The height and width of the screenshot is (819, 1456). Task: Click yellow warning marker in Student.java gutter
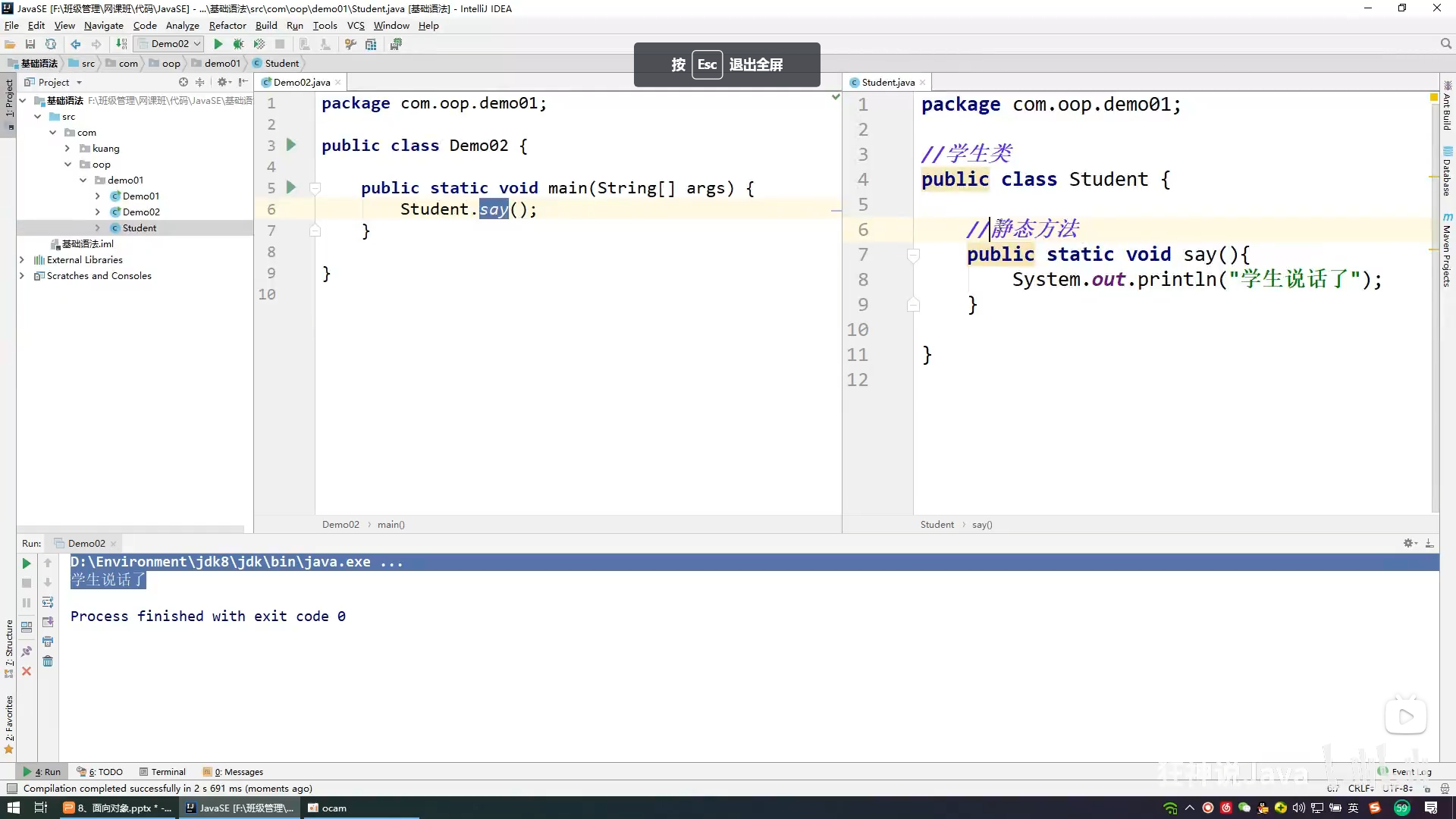coord(1433,97)
